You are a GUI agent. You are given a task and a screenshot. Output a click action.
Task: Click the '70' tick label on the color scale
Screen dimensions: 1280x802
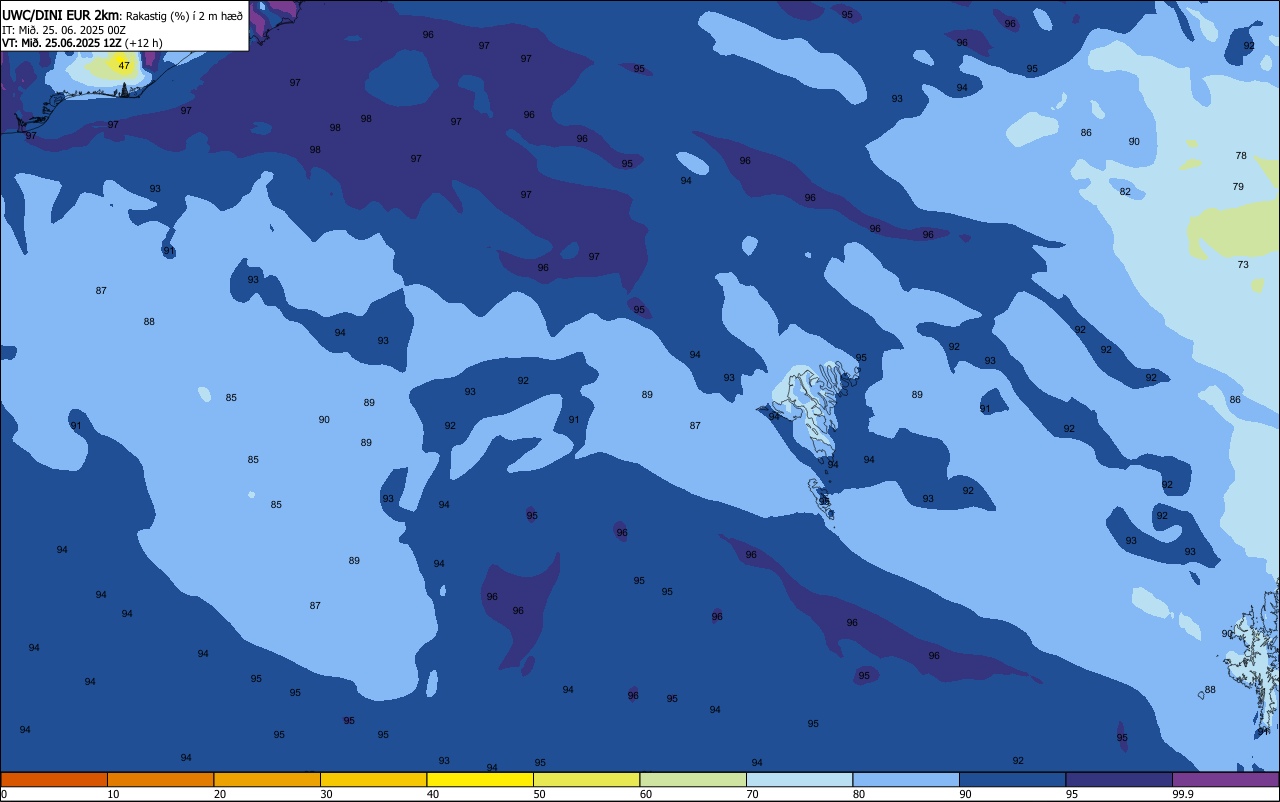point(752,794)
